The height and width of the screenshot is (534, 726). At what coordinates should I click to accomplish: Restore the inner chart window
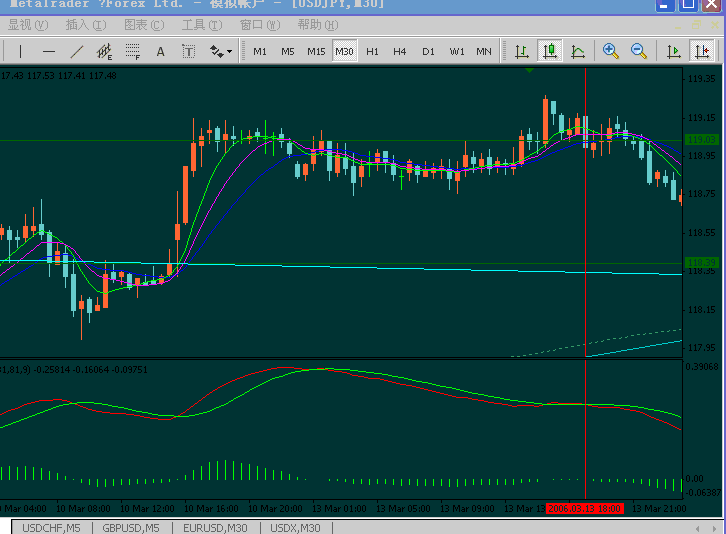pyautogui.click(x=696, y=25)
